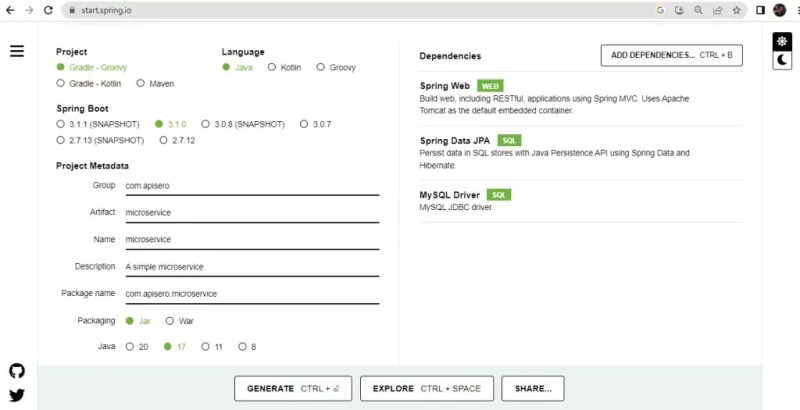Click the GENERATE button
Viewport: 800px width, 410px height.
click(x=293, y=389)
